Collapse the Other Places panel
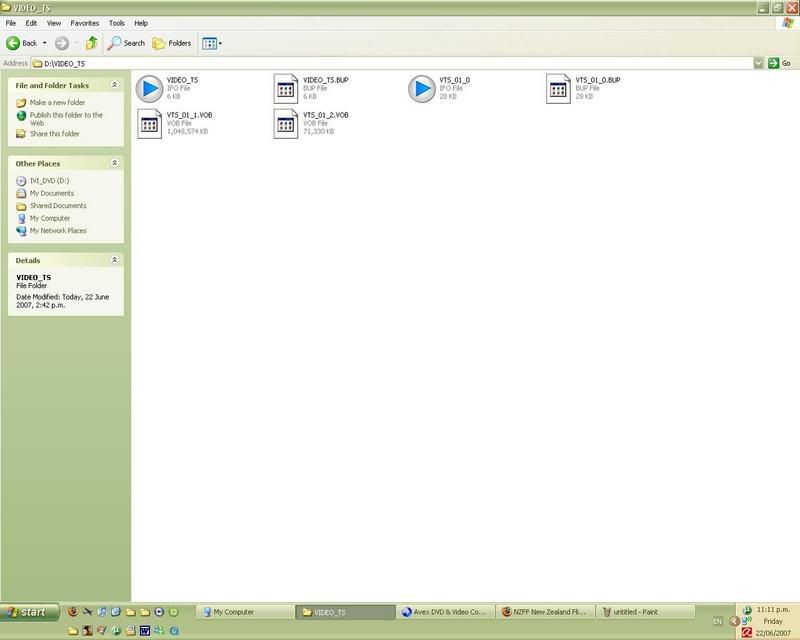The width and height of the screenshot is (800, 640). (114, 163)
